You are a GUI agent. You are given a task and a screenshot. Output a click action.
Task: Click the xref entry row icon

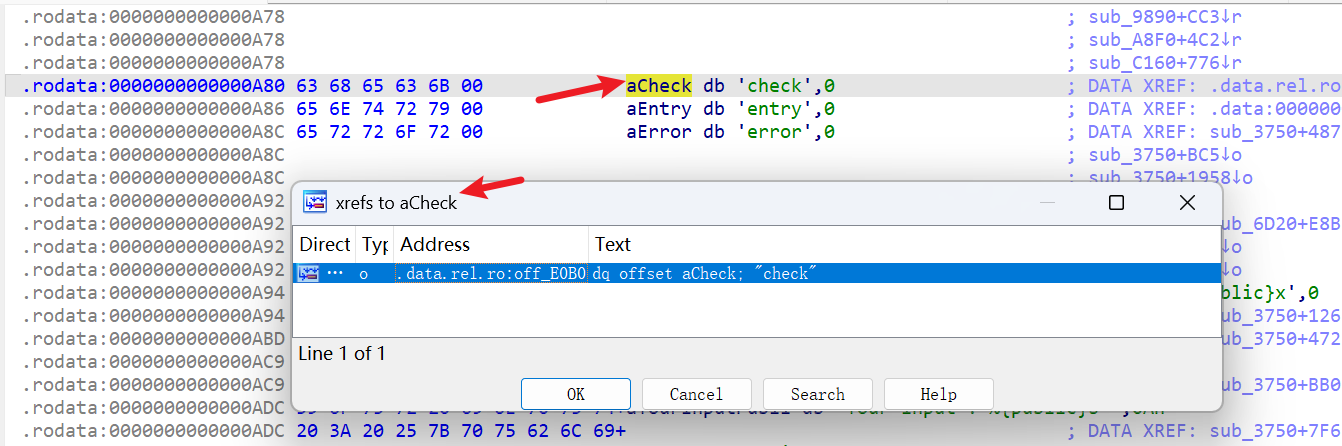point(309,273)
